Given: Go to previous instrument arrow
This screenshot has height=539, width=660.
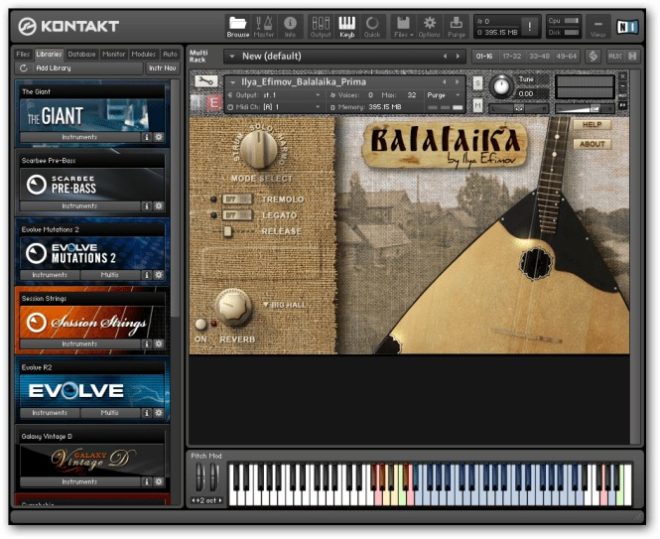Looking at the screenshot, I should pyautogui.click(x=444, y=82).
